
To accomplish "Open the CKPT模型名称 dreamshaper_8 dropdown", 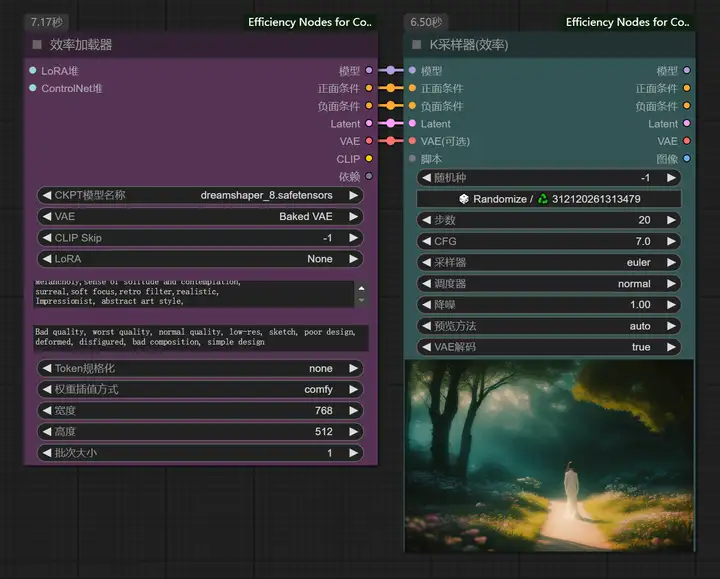I will click(x=200, y=195).
